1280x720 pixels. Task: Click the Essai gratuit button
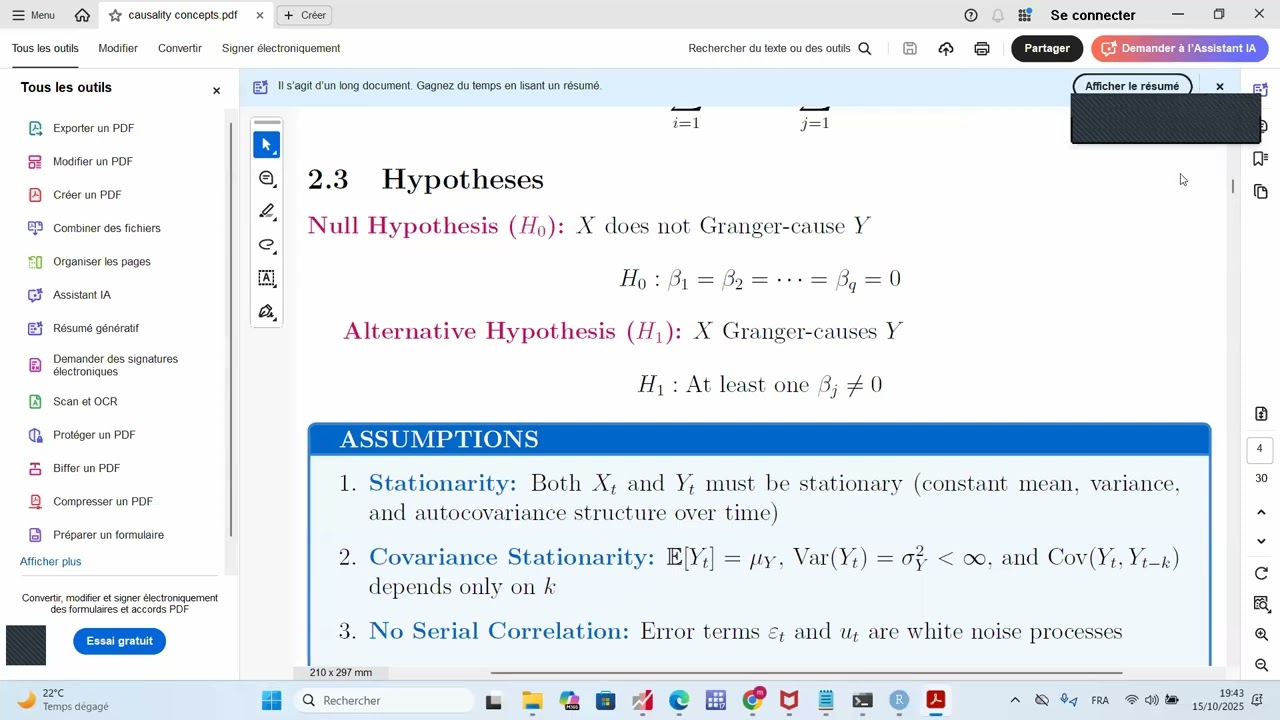tap(119, 641)
